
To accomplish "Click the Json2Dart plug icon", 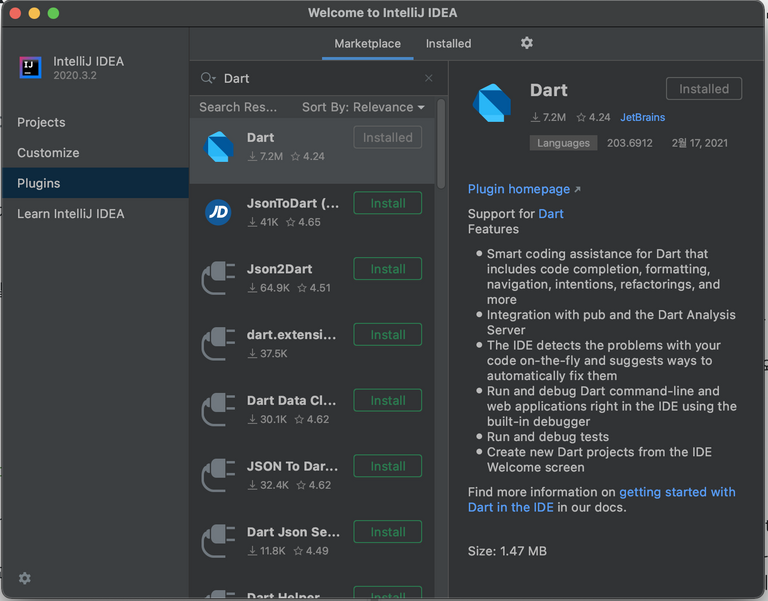I will (218, 278).
